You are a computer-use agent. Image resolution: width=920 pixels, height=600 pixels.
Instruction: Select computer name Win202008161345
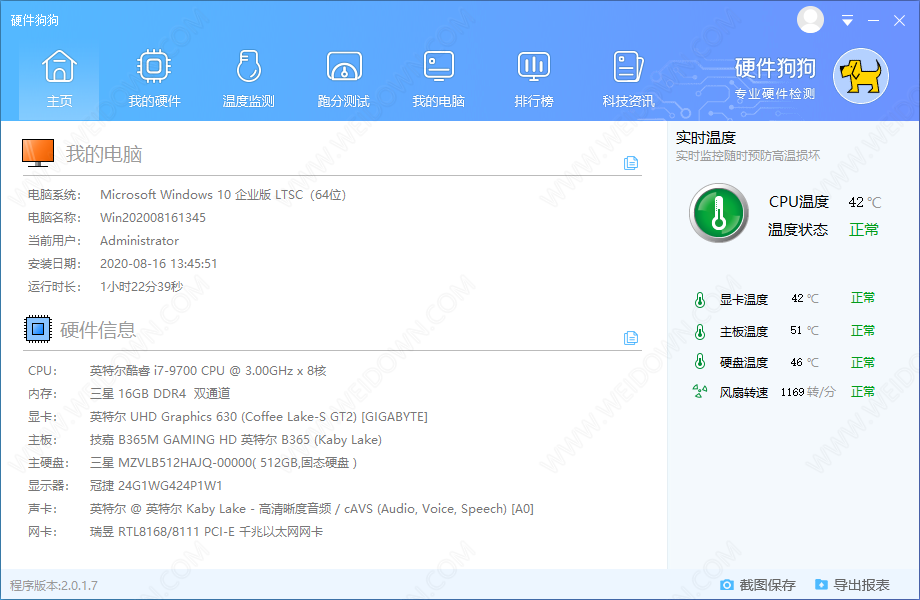tap(153, 218)
